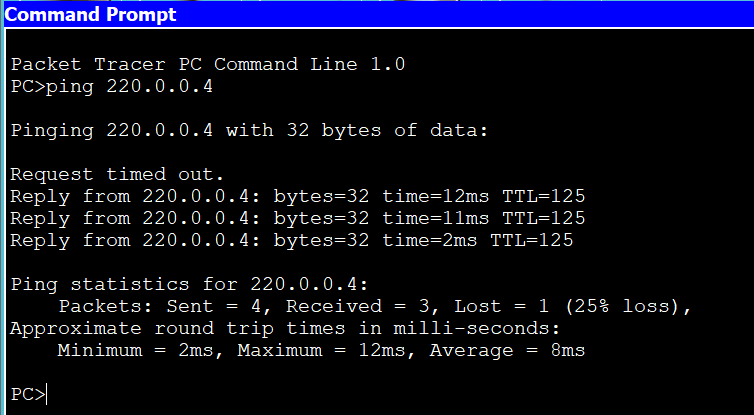This screenshot has height=415, width=754.
Task: Click TTL=125 on the first reply line
Action: coord(544,196)
